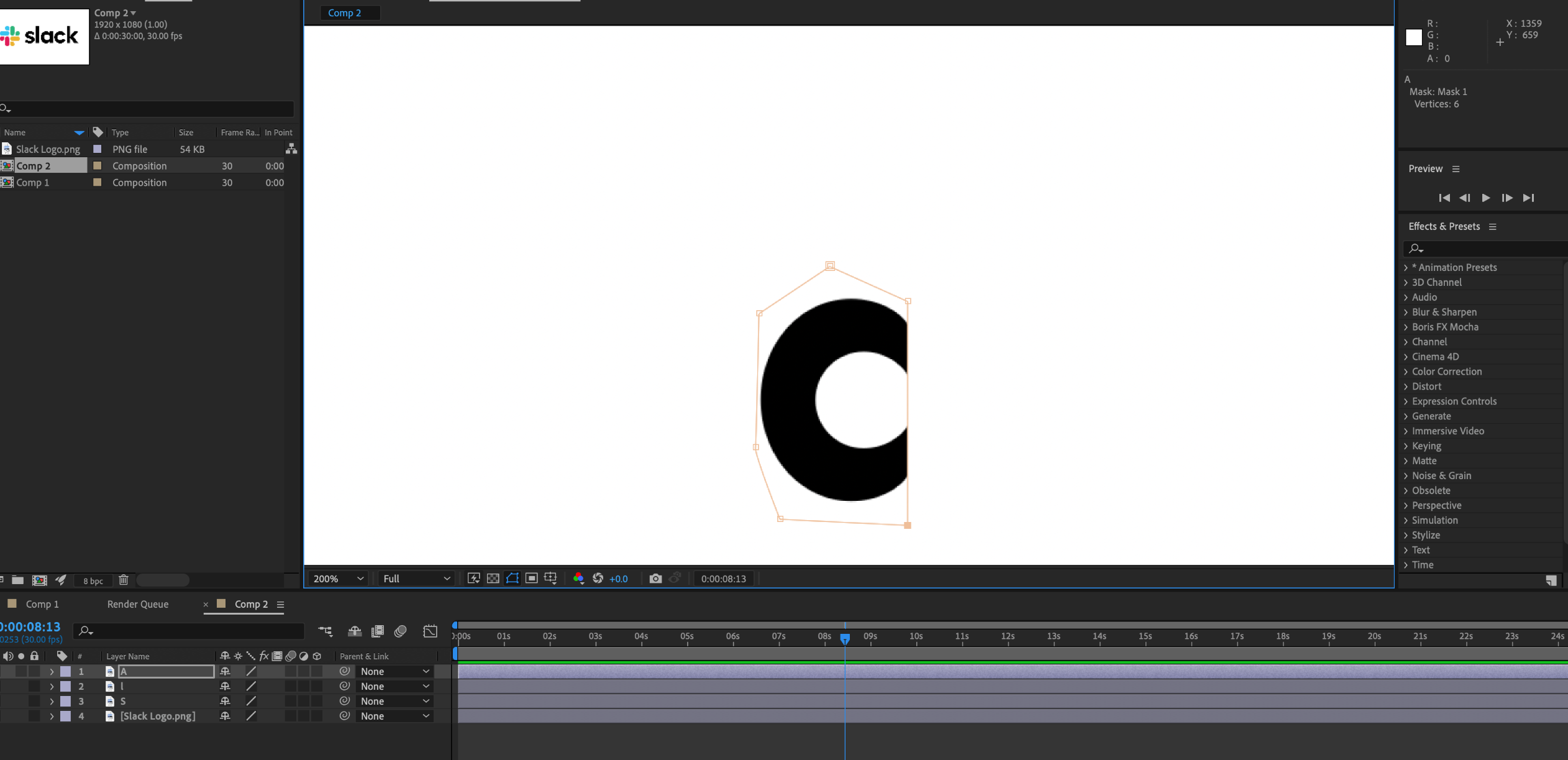
Task: Open the 200% magnification dropdown
Action: [x=338, y=579]
